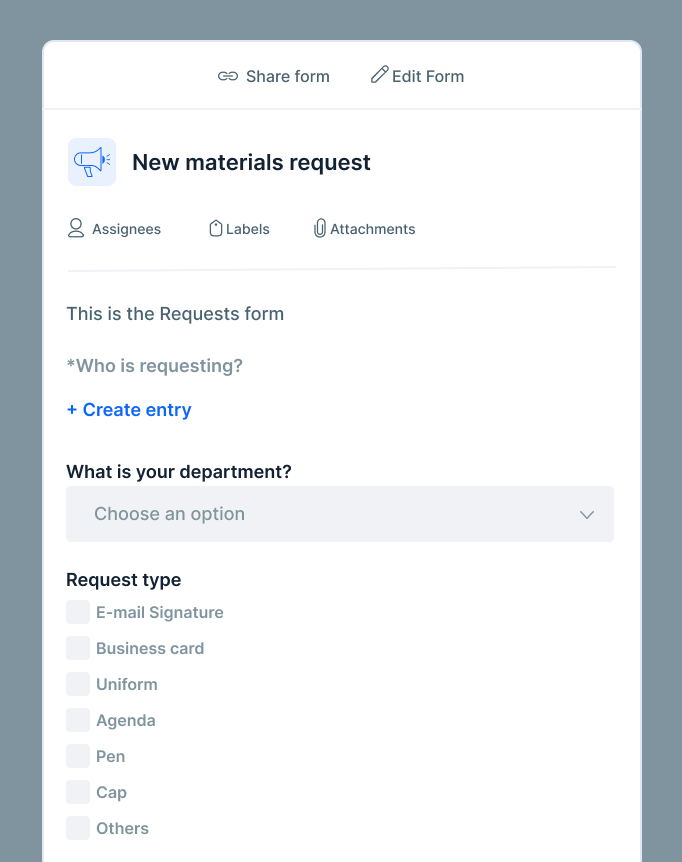Click the megaphone form icon
This screenshot has width=682, height=862.
pos(92,162)
